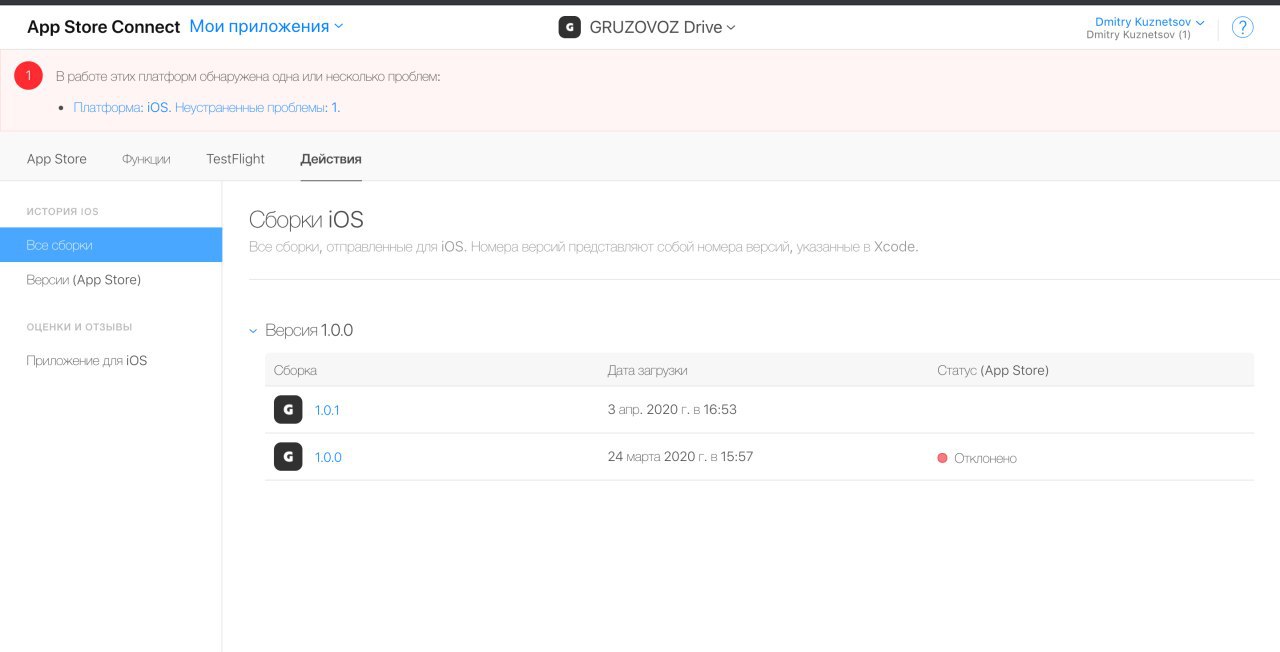This screenshot has height=652, width=1280.
Task: Open the Мои приложения dropdown
Action: (266, 27)
